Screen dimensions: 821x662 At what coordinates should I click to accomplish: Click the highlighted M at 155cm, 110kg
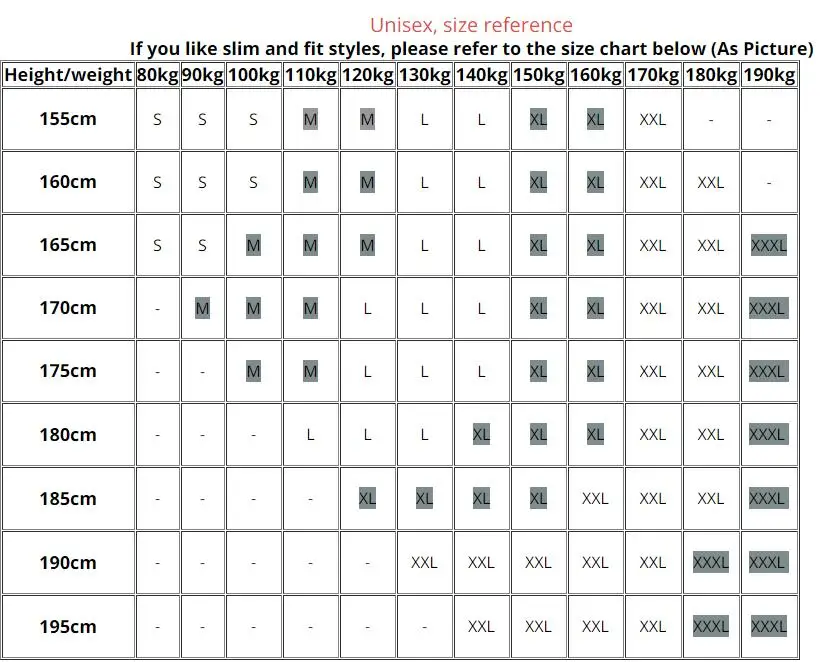click(310, 120)
